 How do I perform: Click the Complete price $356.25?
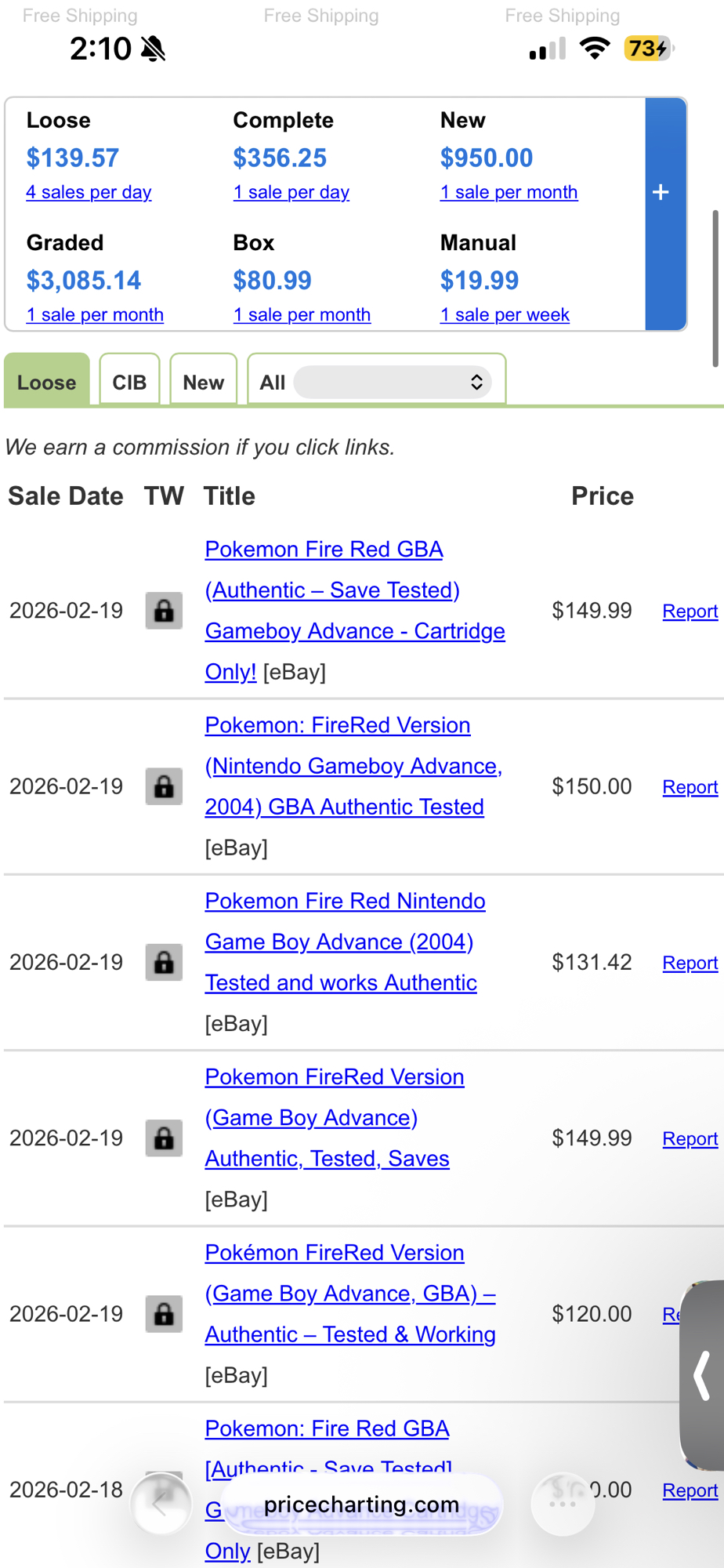point(280,158)
